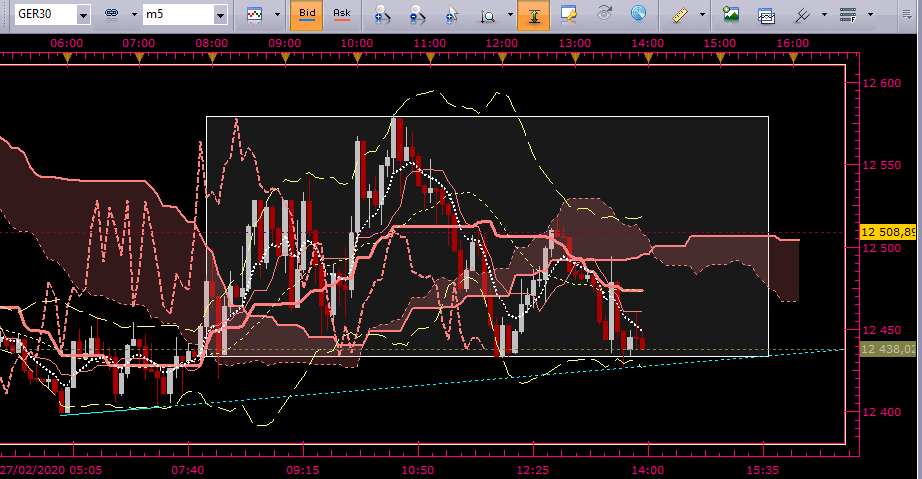The height and width of the screenshot is (479, 922).
Task: Click the orange marker under 09:00
Action: pos(285,58)
